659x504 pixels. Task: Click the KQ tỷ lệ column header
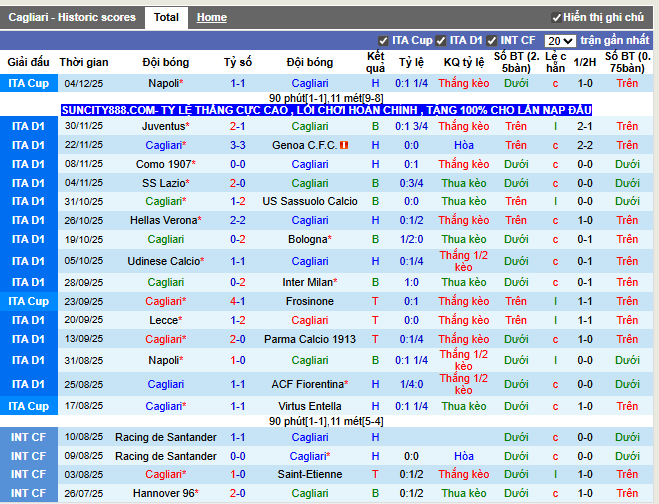464,62
